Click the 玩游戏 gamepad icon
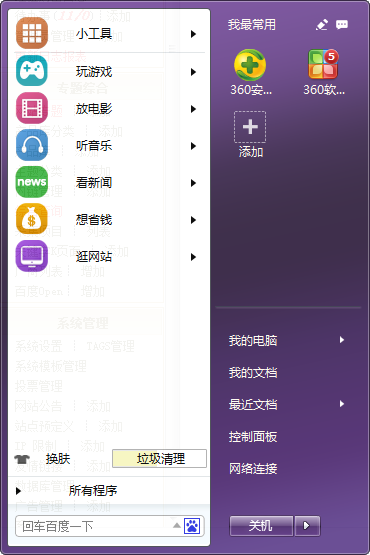370x555 pixels. click(x=32, y=70)
